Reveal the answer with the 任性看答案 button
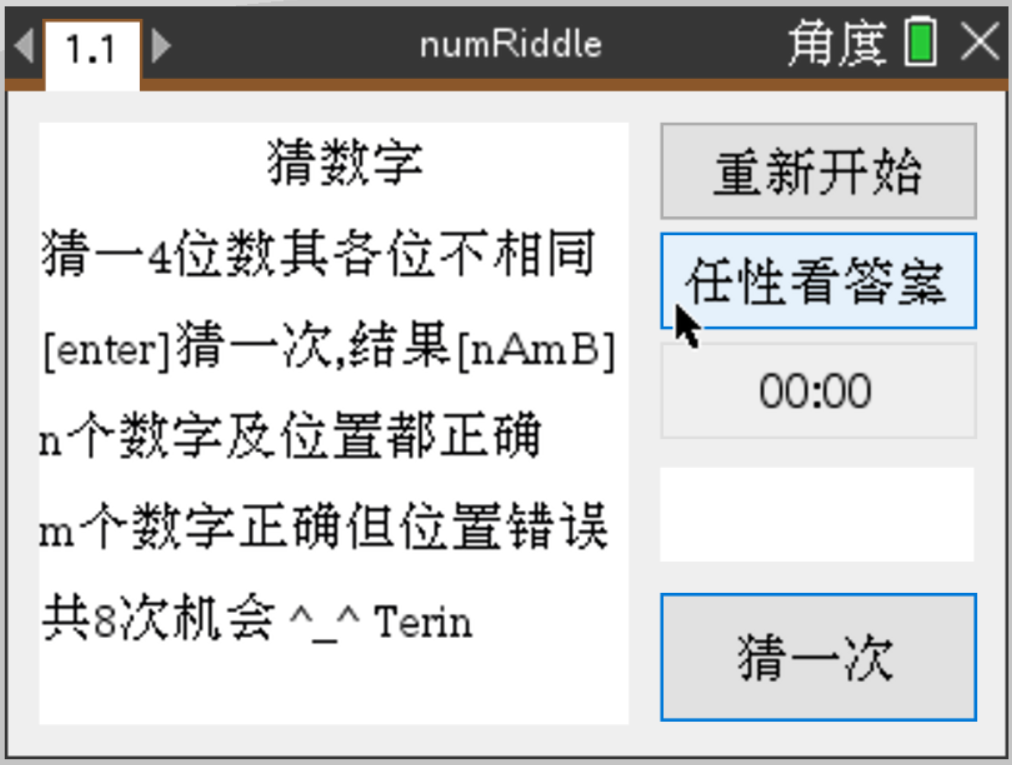 click(x=818, y=281)
